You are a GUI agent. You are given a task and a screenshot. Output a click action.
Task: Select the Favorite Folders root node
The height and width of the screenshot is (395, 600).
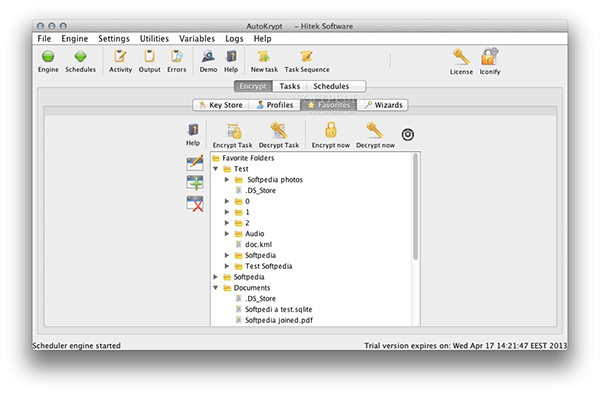tap(243, 158)
